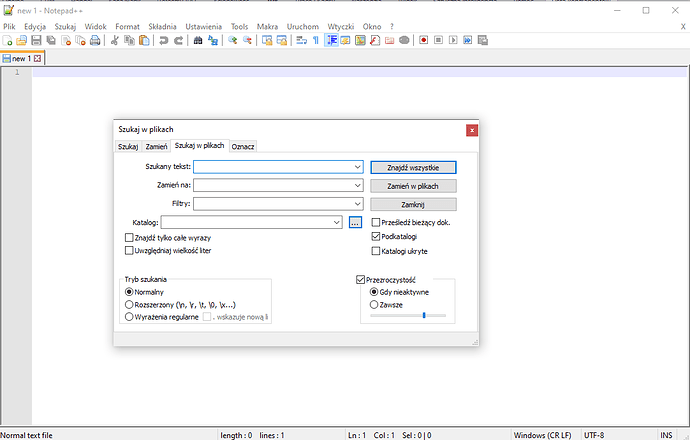Click the Print toolbar icon
The image size is (690, 440).
click(x=95, y=41)
